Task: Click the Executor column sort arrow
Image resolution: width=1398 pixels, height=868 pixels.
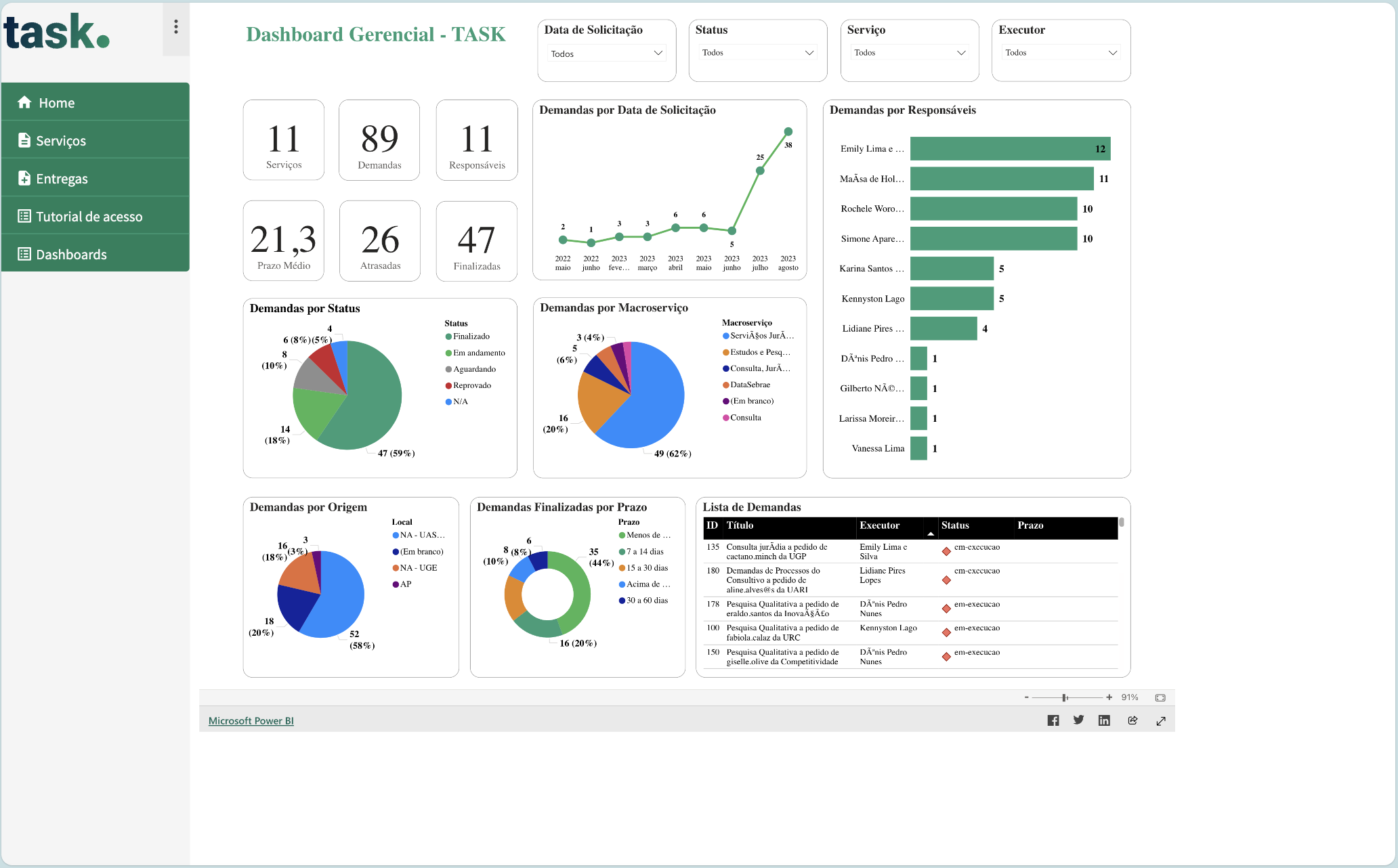Action: click(931, 534)
